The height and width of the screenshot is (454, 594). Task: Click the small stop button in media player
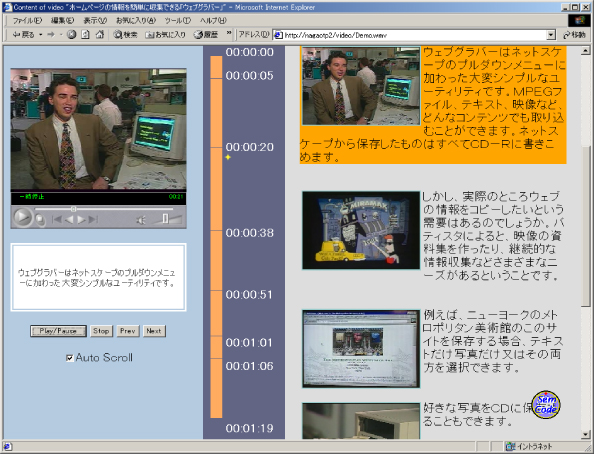39,219
